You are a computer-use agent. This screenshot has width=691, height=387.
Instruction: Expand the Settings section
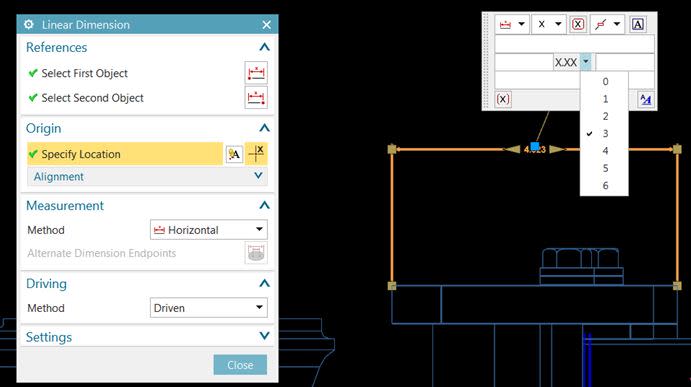(x=264, y=336)
